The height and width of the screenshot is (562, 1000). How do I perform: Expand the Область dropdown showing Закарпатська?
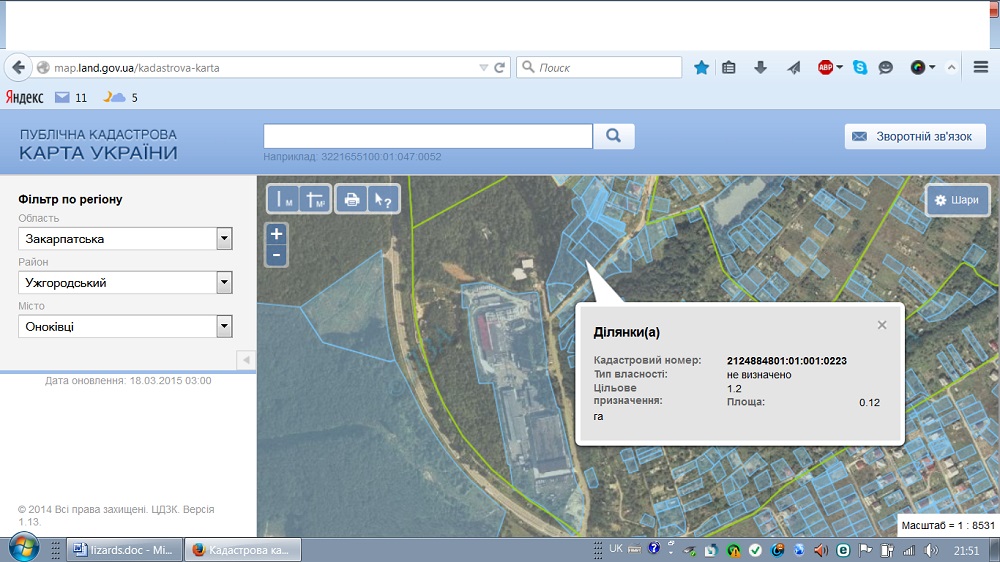pyautogui.click(x=225, y=239)
